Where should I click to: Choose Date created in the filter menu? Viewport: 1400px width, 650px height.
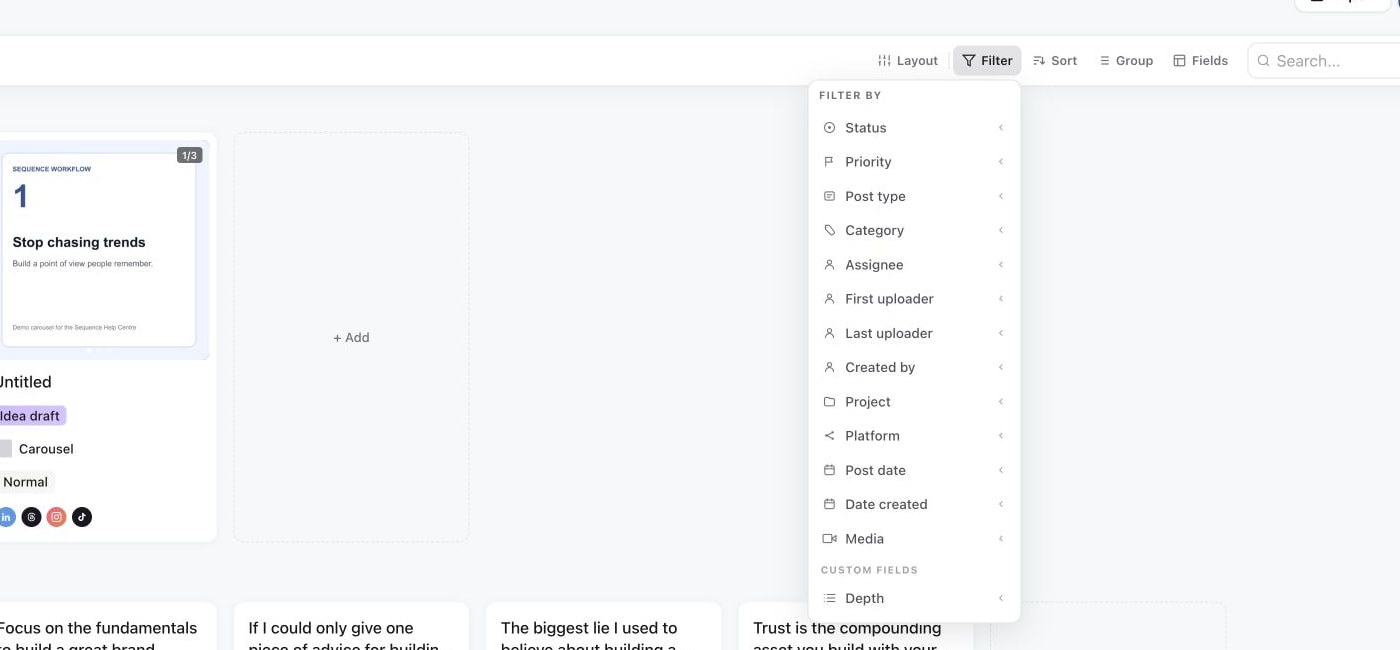click(914, 504)
